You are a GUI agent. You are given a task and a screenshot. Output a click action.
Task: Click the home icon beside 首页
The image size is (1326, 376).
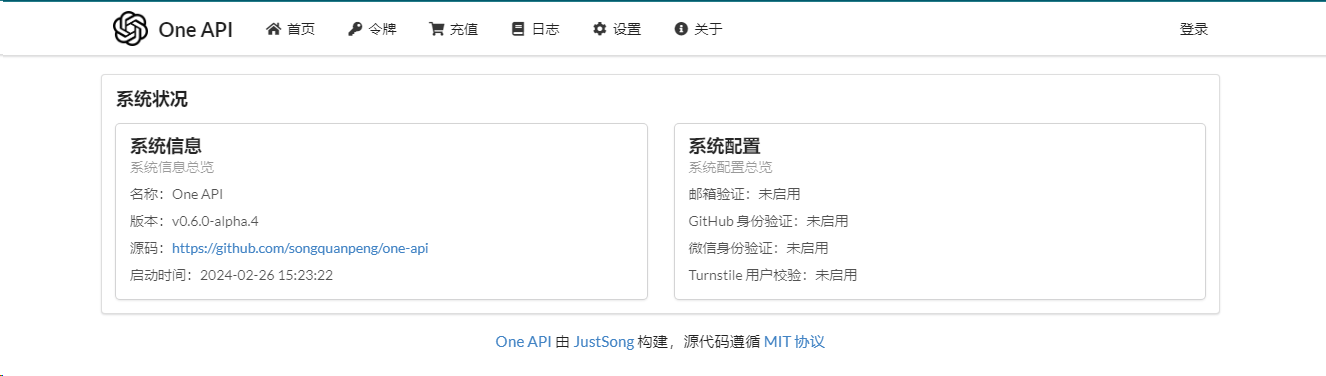coord(273,29)
